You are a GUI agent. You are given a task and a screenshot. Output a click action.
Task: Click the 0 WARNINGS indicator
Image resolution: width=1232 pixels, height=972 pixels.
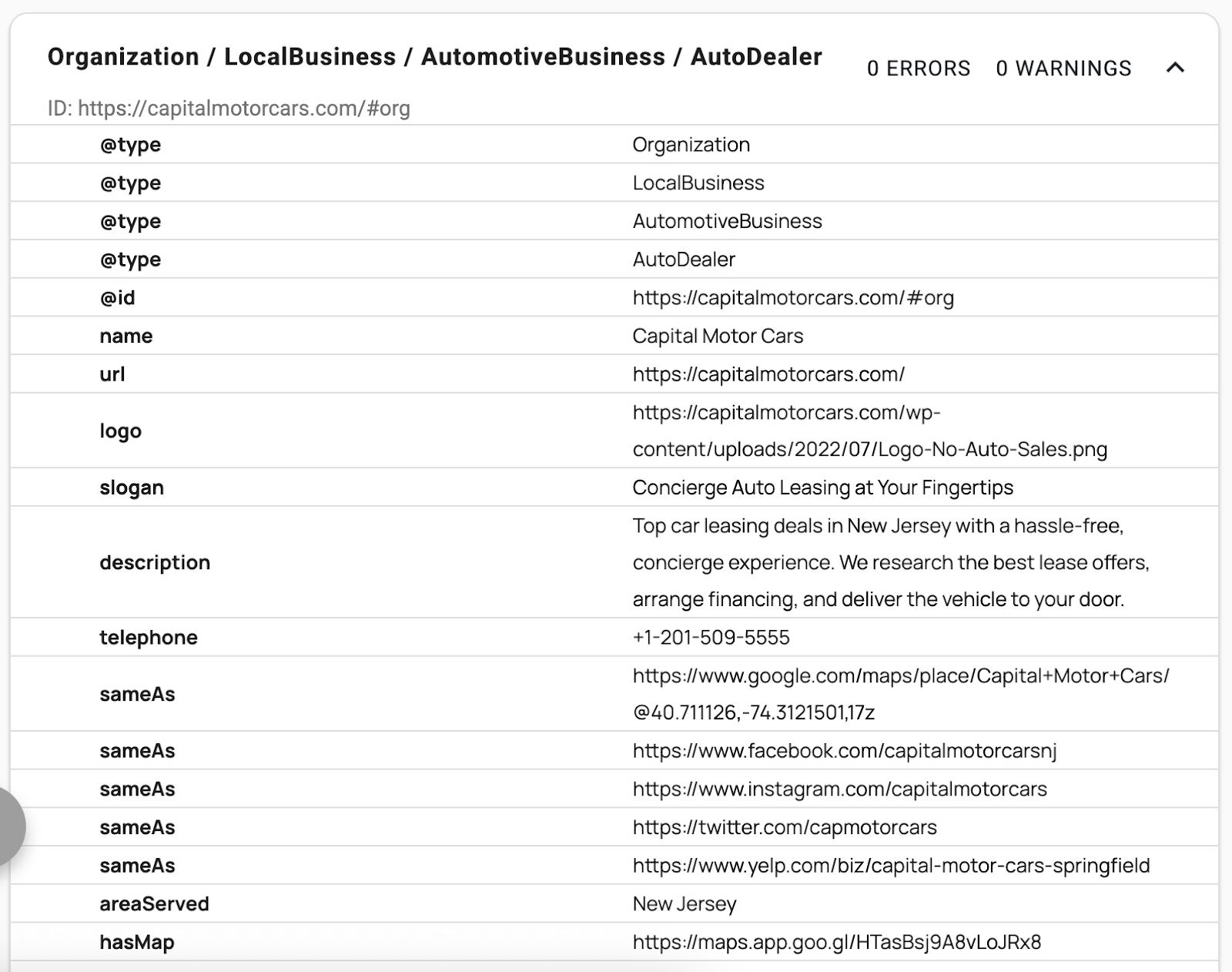pos(1063,69)
